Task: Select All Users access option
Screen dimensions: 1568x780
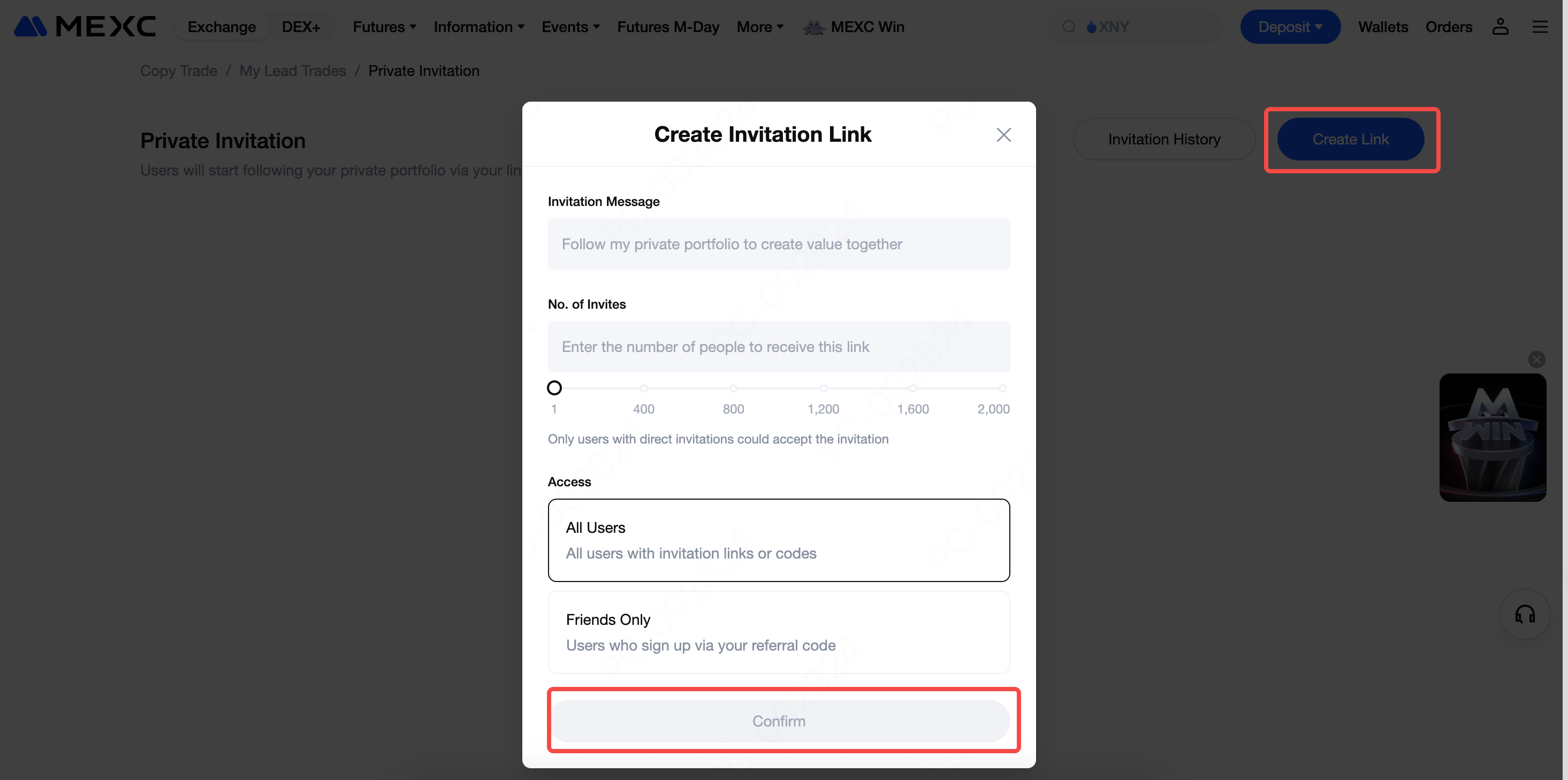Action: click(779, 540)
